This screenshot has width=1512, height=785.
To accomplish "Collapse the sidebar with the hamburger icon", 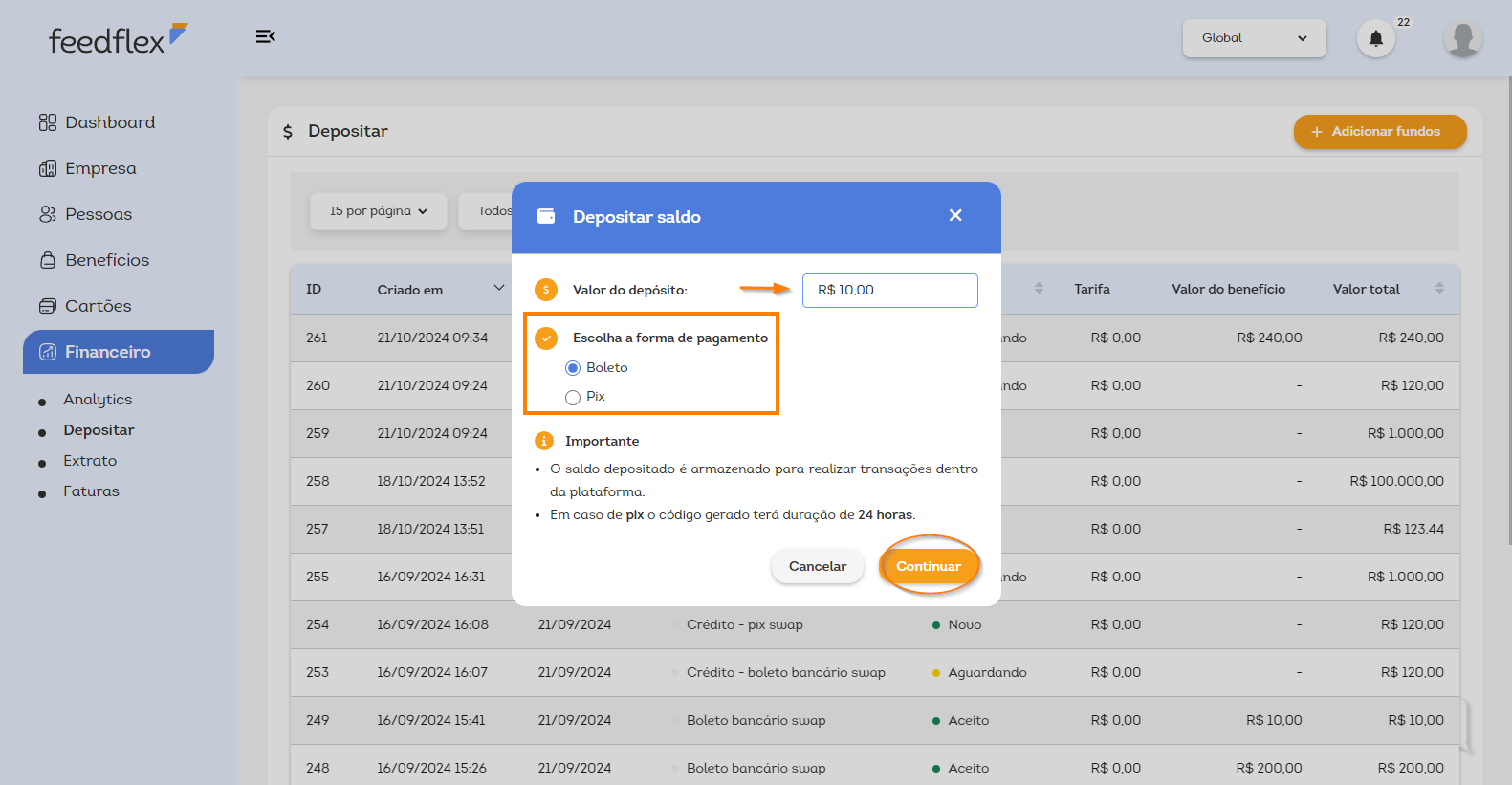I will click(265, 36).
